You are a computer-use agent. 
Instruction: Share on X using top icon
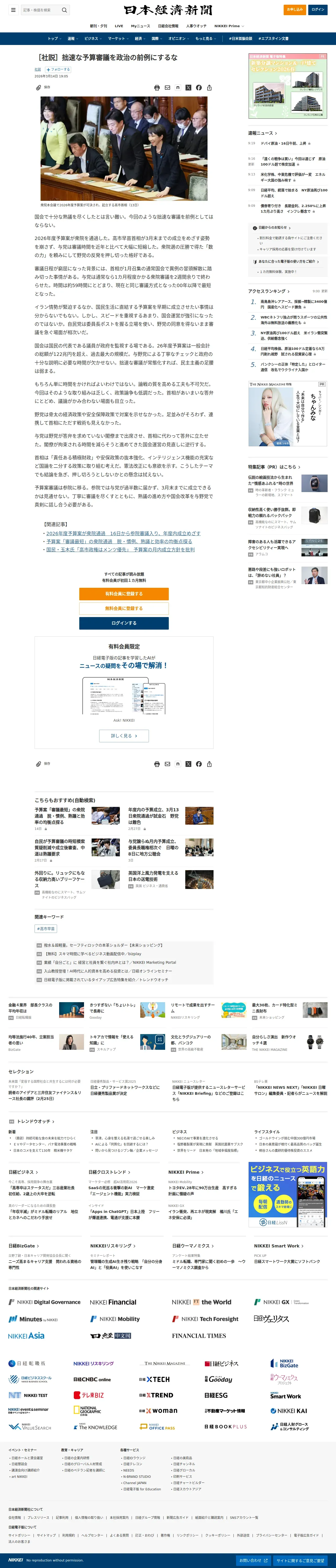coord(188,88)
